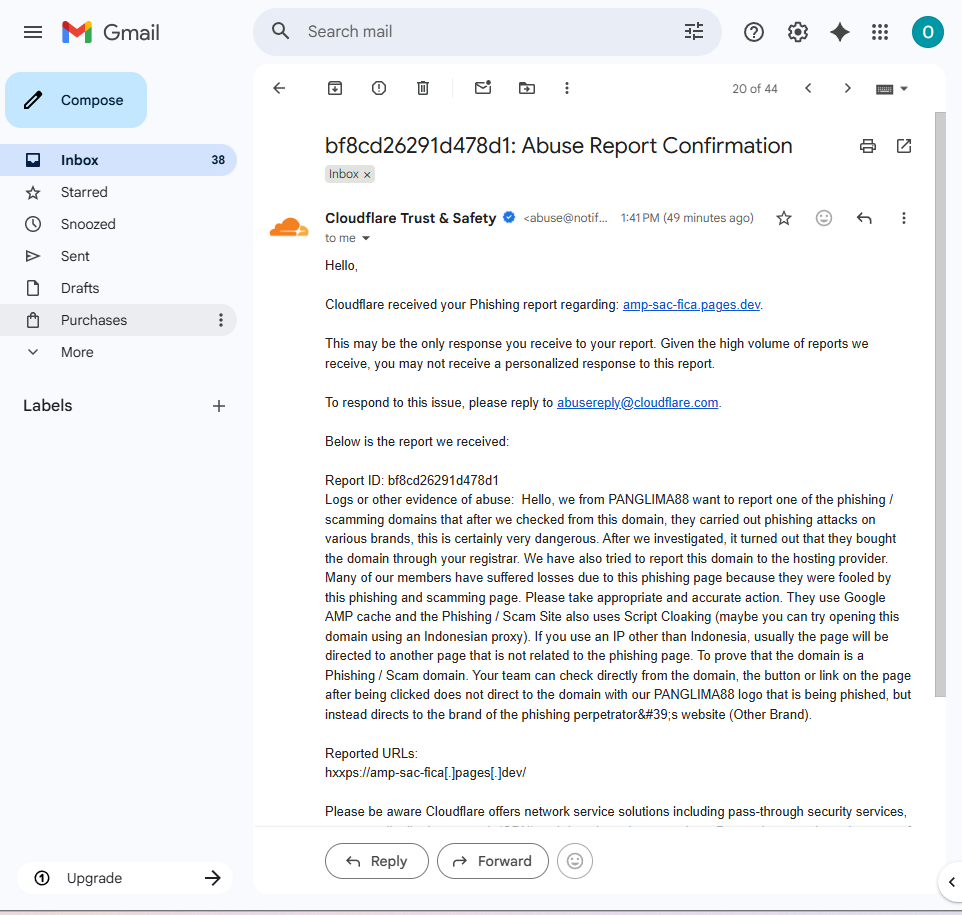Click the verified sender badge
This screenshot has width=962, height=915.
(509, 217)
